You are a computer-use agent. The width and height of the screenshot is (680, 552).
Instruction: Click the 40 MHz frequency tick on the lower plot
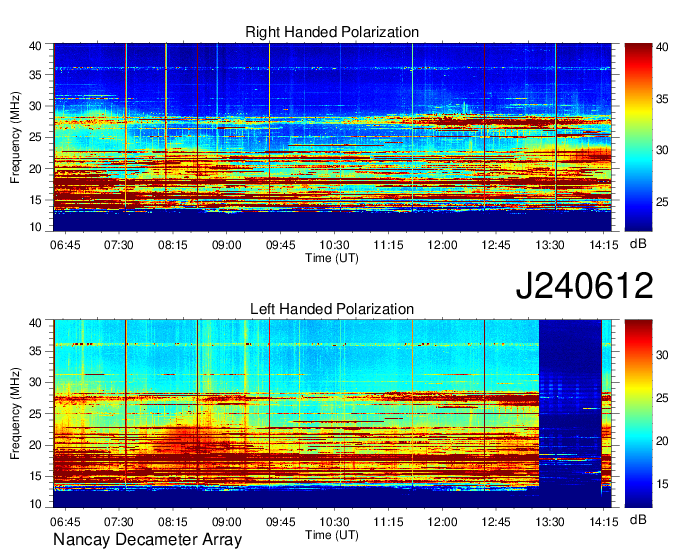[35, 323]
